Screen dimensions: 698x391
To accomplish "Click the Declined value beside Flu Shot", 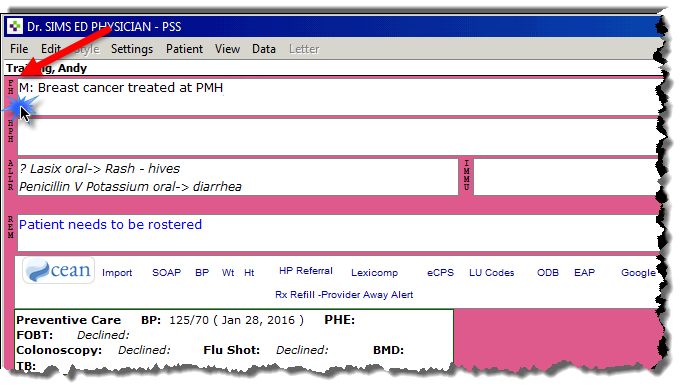I will 302,350.
